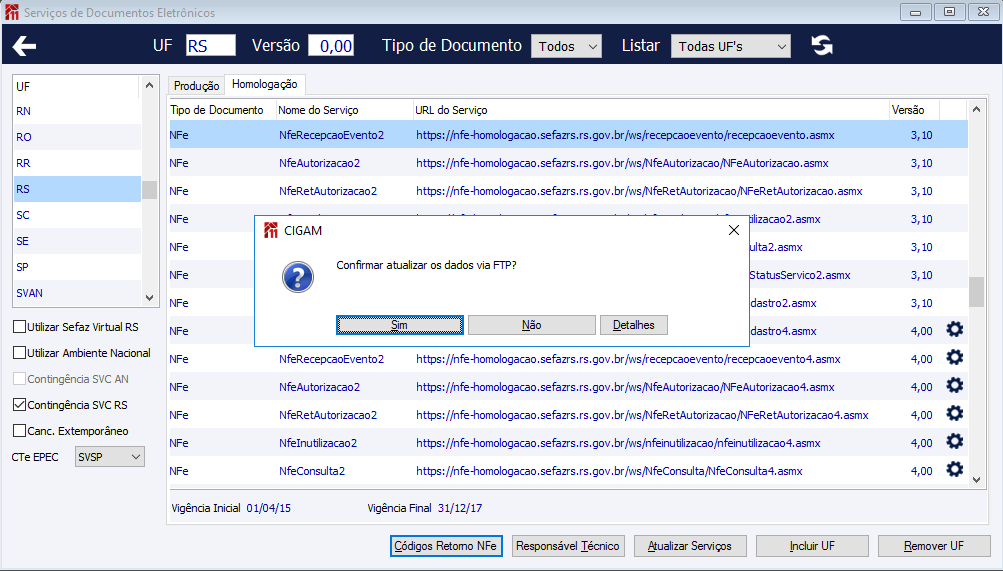Click the application logo in title bar
Image resolution: width=1003 pixels, height=571 pixels.
pos(12,12)
